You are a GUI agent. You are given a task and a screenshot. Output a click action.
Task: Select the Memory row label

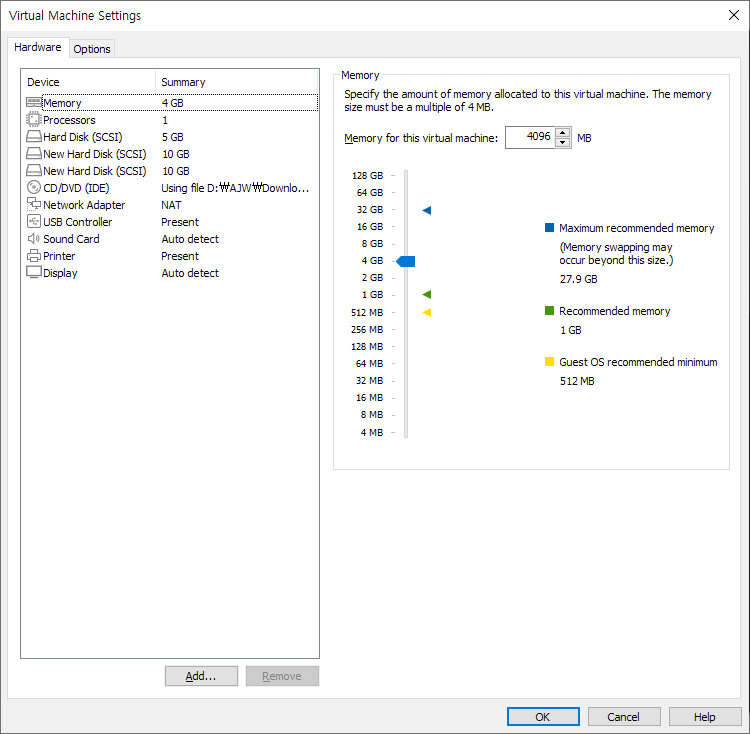(62, 103)
